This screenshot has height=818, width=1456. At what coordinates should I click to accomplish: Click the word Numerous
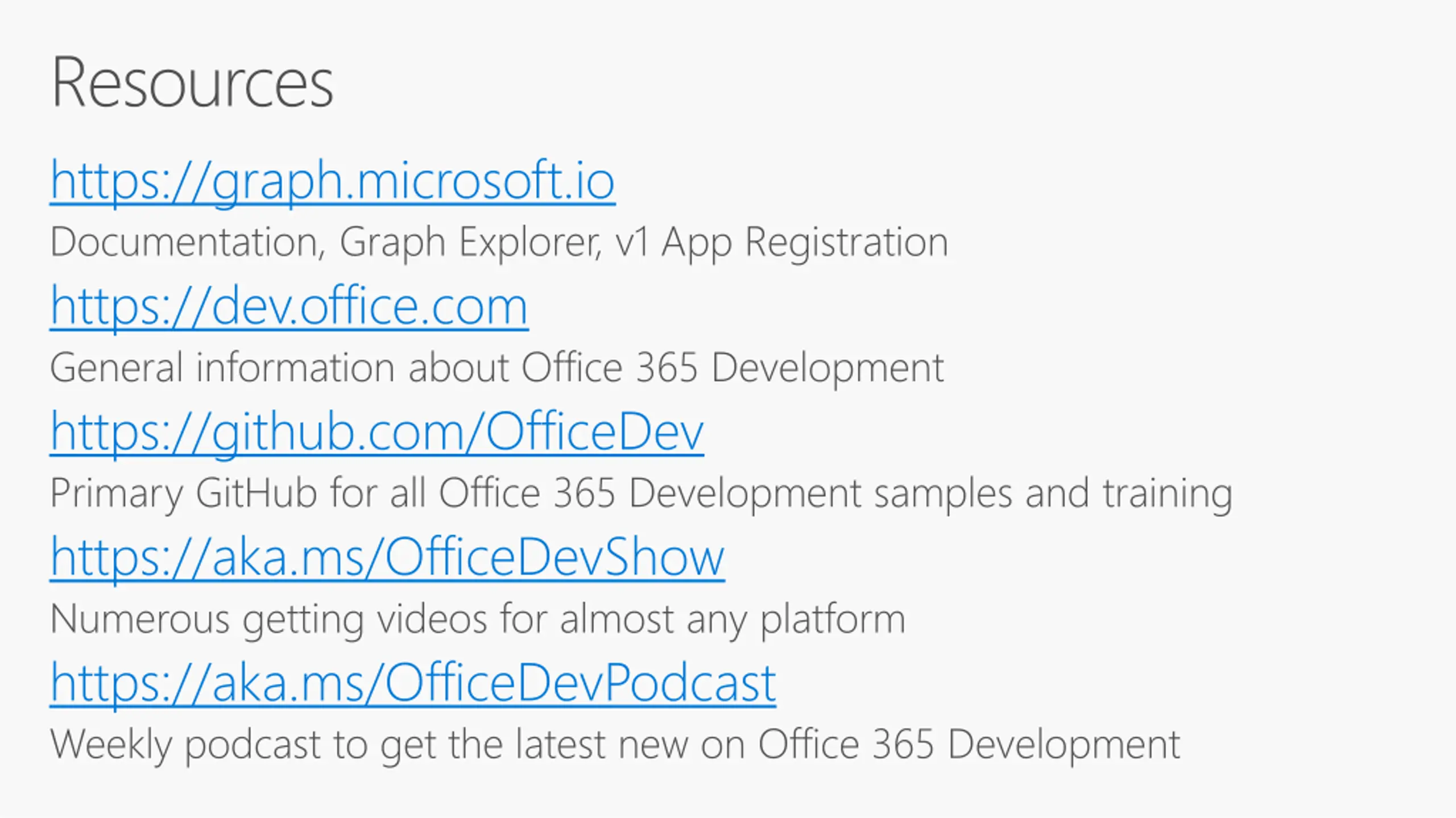click(140, 619)
